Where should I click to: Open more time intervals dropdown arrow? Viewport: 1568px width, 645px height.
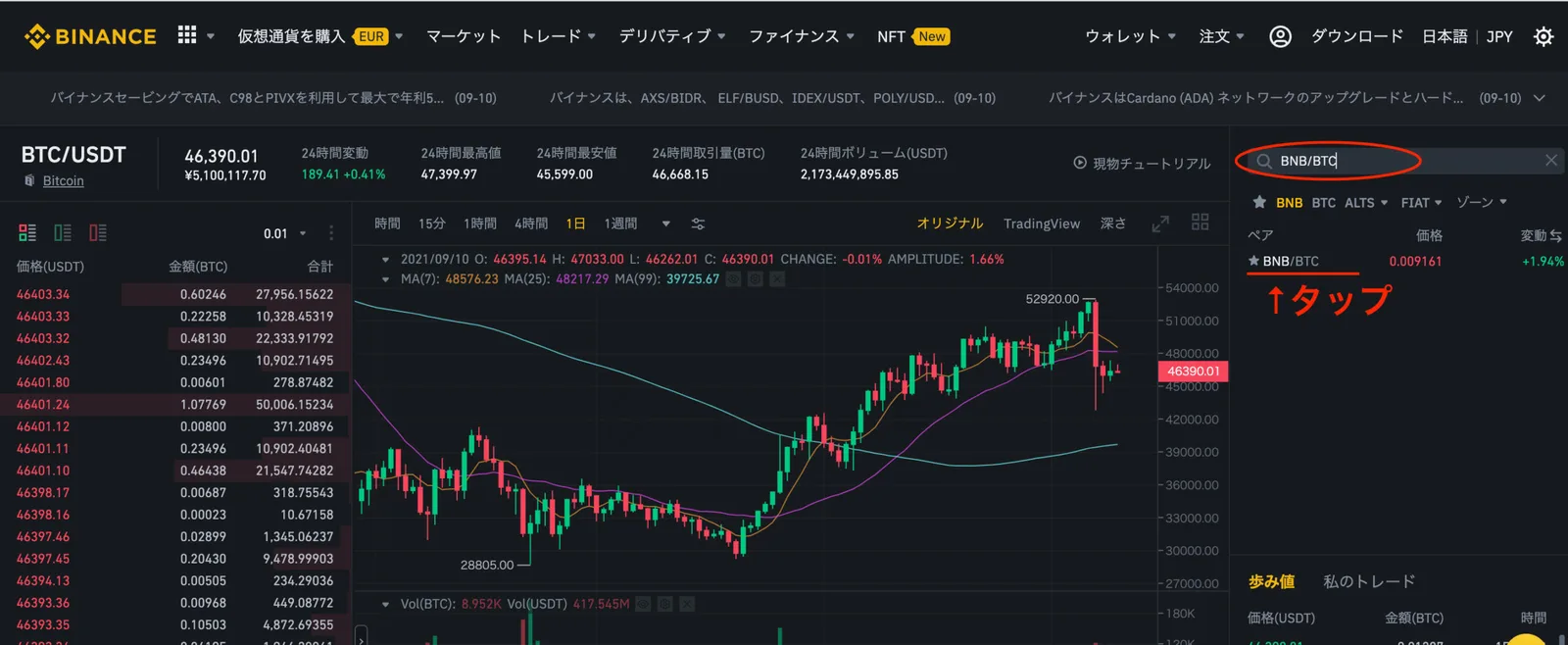pyautogui.click(x=666, y=223)
